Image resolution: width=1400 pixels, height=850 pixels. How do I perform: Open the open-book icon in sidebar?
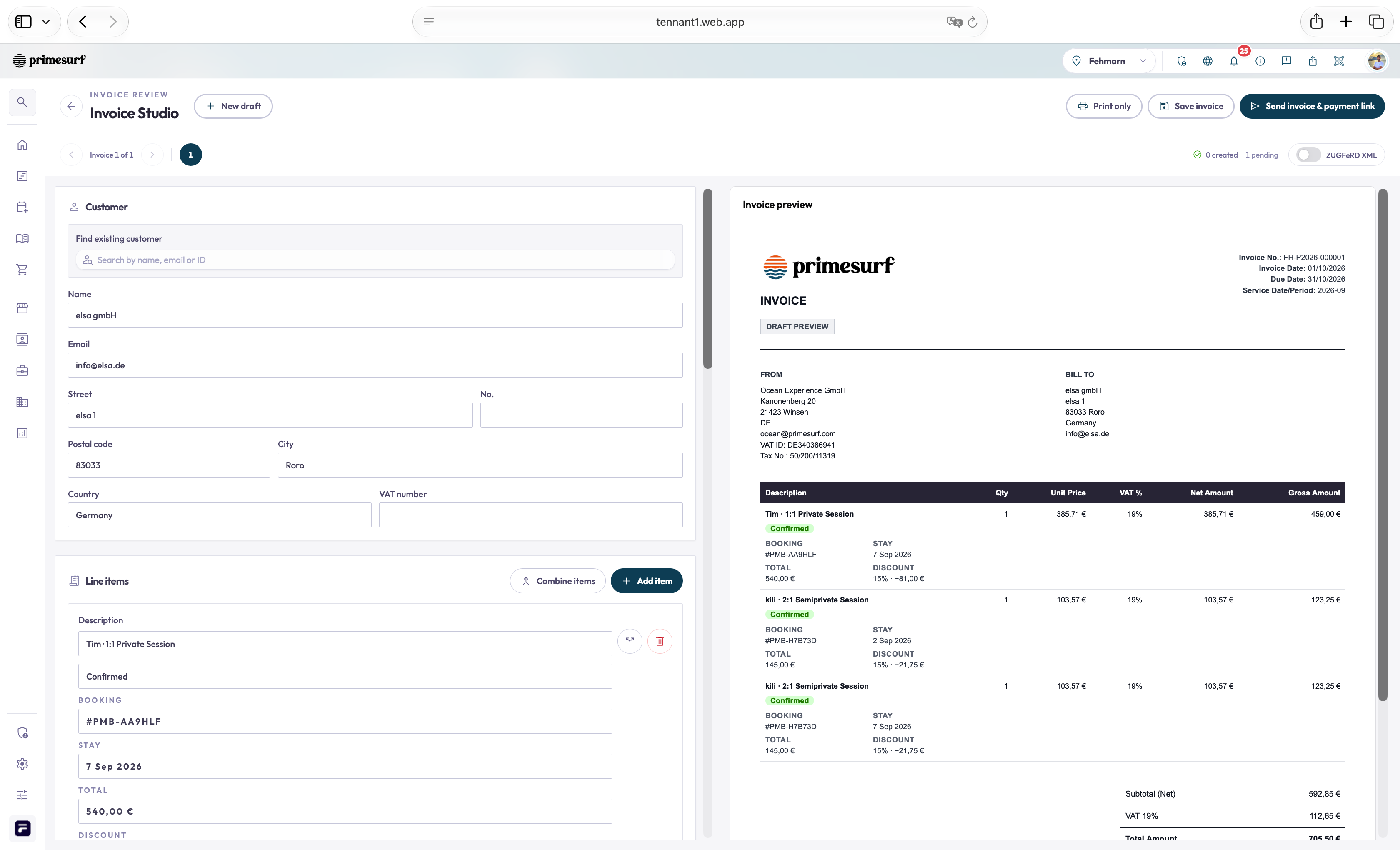tap(22, 239)
